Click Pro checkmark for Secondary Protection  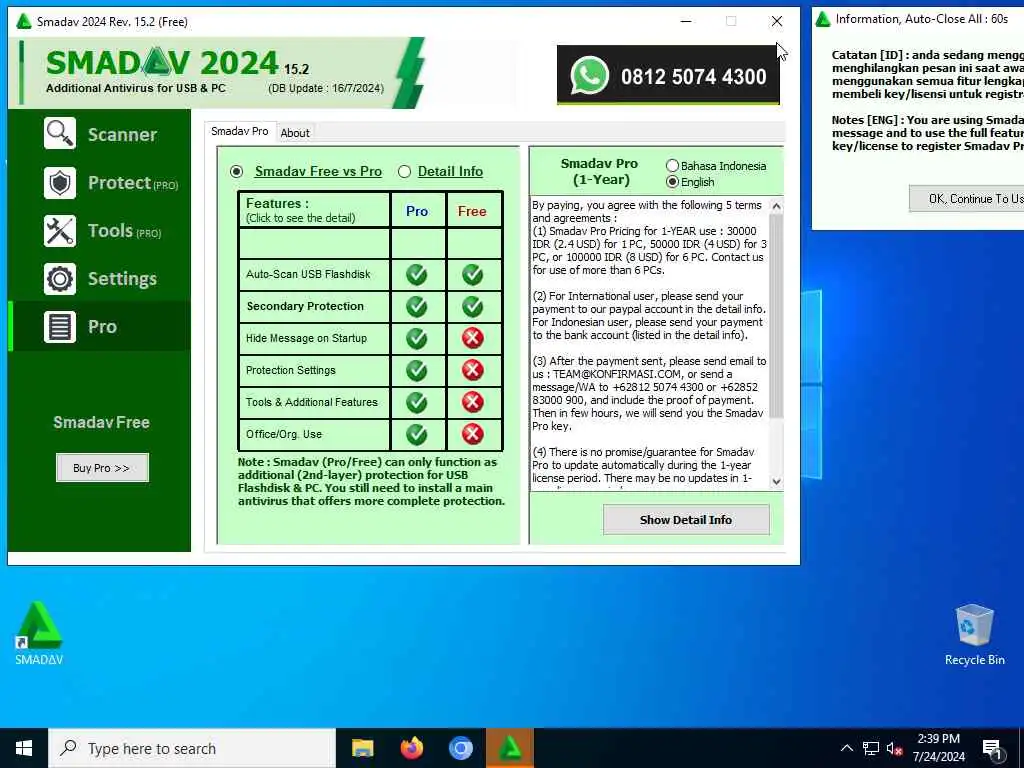417,306
